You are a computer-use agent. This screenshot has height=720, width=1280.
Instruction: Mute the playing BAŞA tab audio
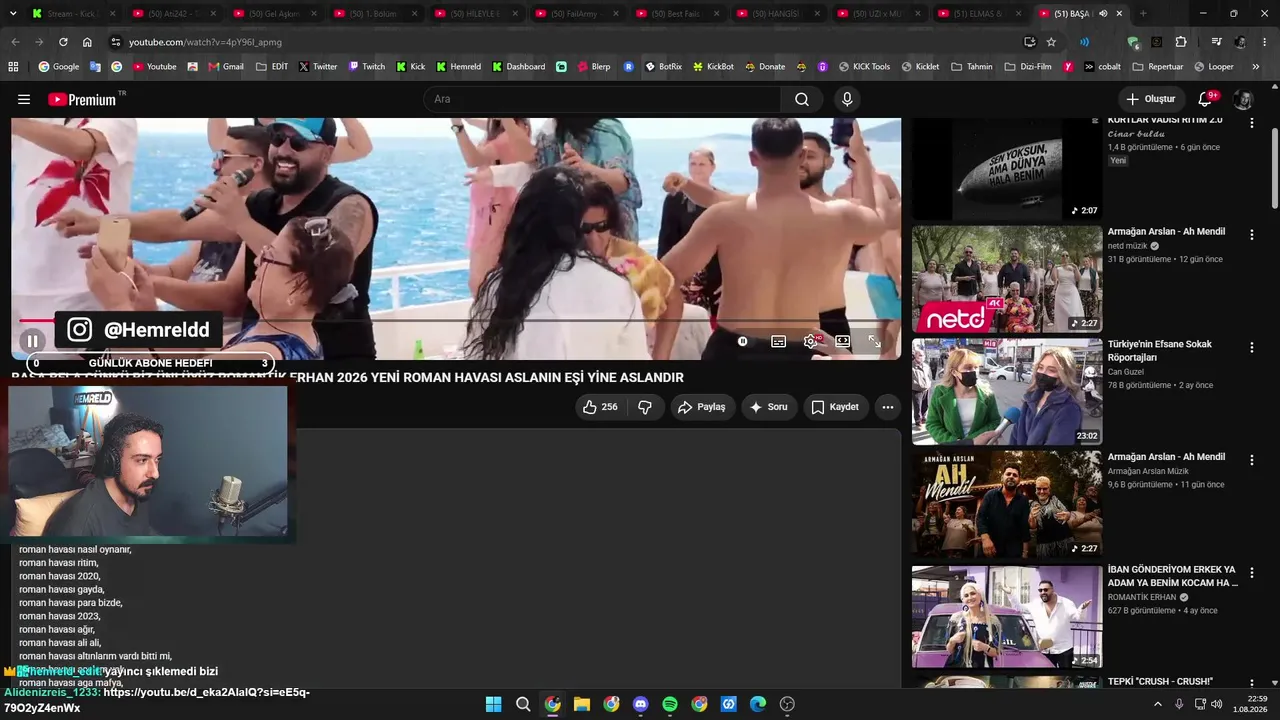point(1103,14)
